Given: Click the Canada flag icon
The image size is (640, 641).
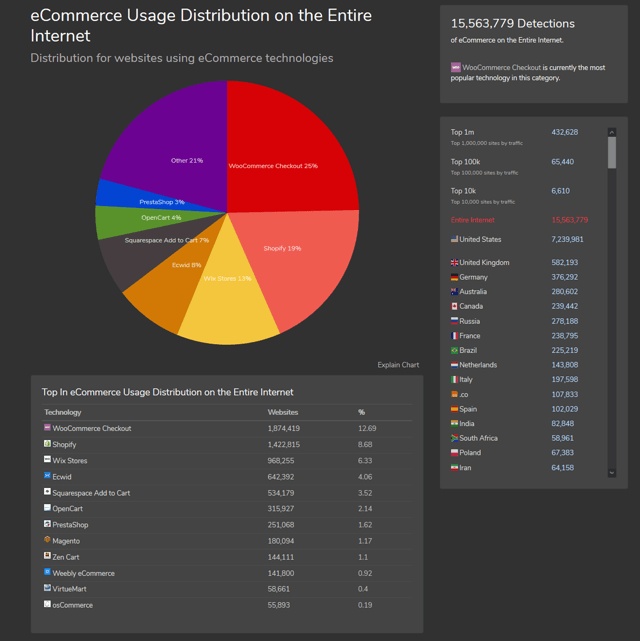Looking at the screenshot, I should (454, 306).
